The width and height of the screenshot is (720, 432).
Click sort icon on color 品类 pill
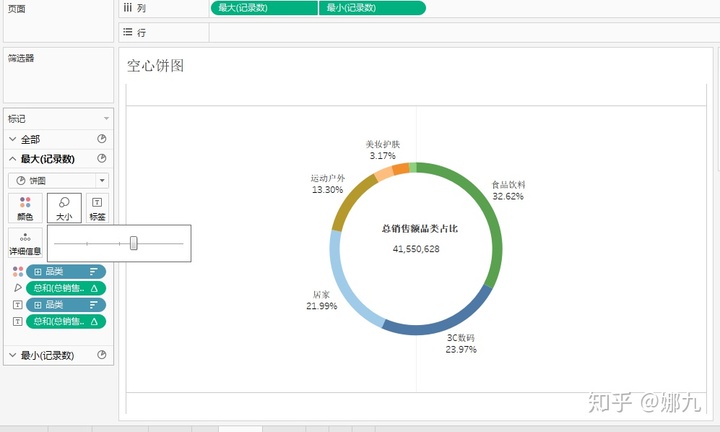(94, 272)
